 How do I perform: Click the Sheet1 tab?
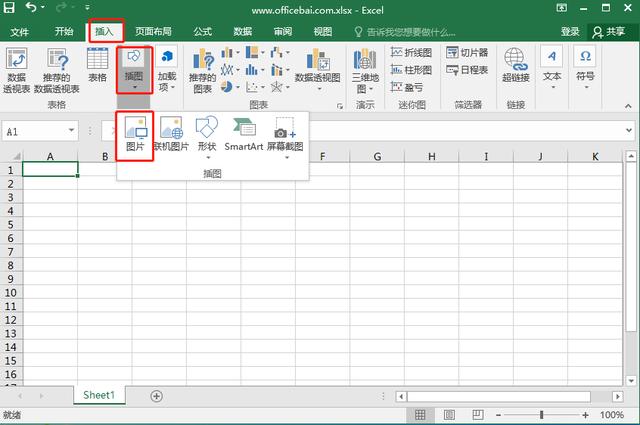coord(99,395)
